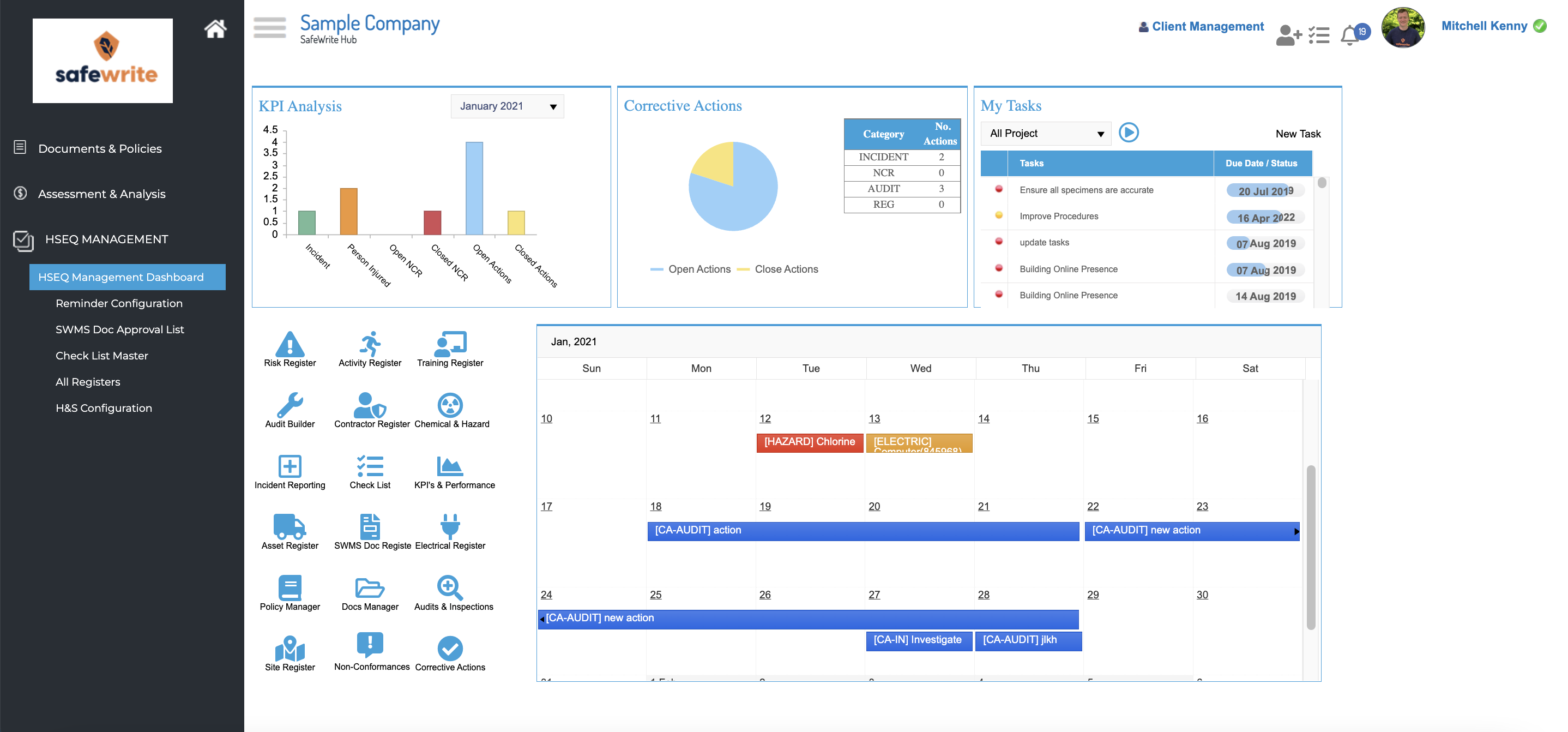This screenshot has width=1568, height=732.
Task: Open the Chemical & Hazard register icon
Action: (x=451, y=405)
